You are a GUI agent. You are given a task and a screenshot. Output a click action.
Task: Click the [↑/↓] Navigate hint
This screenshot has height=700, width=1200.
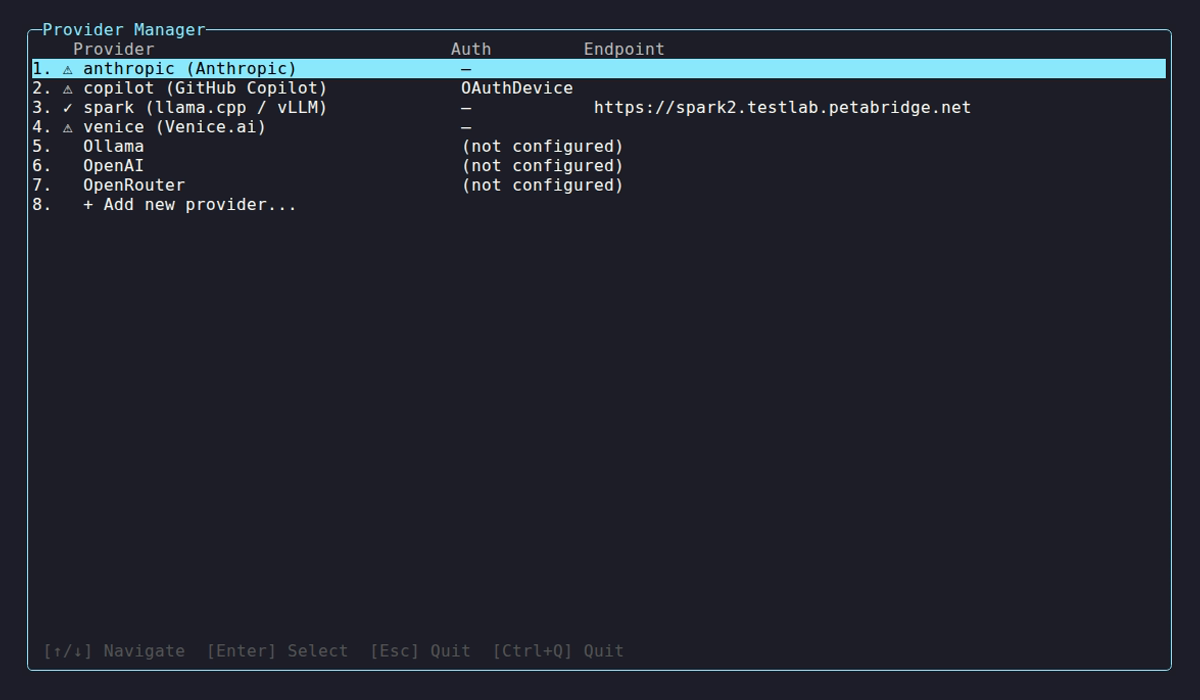point(114,651)
